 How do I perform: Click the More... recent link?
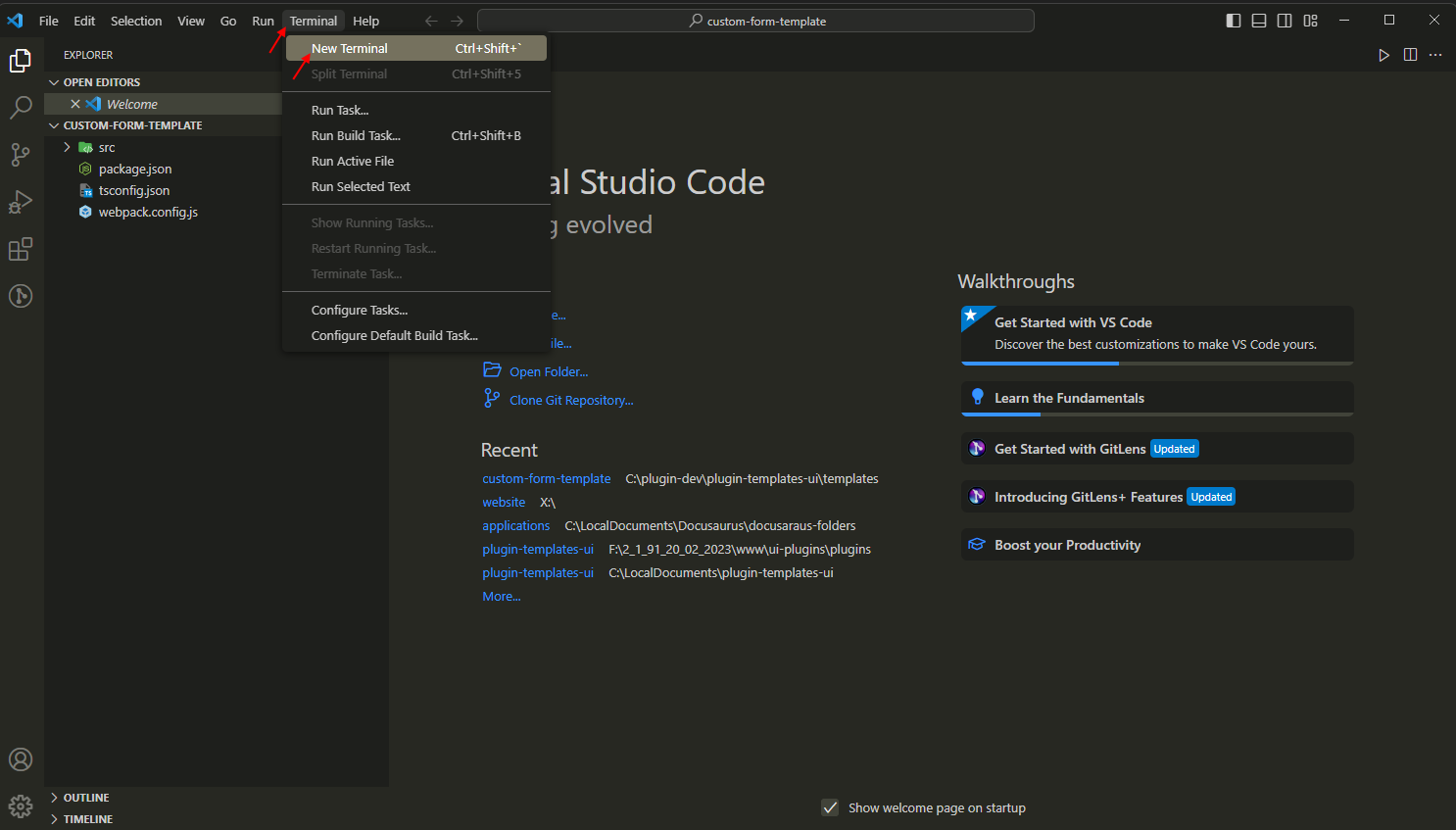coord(502,596)
